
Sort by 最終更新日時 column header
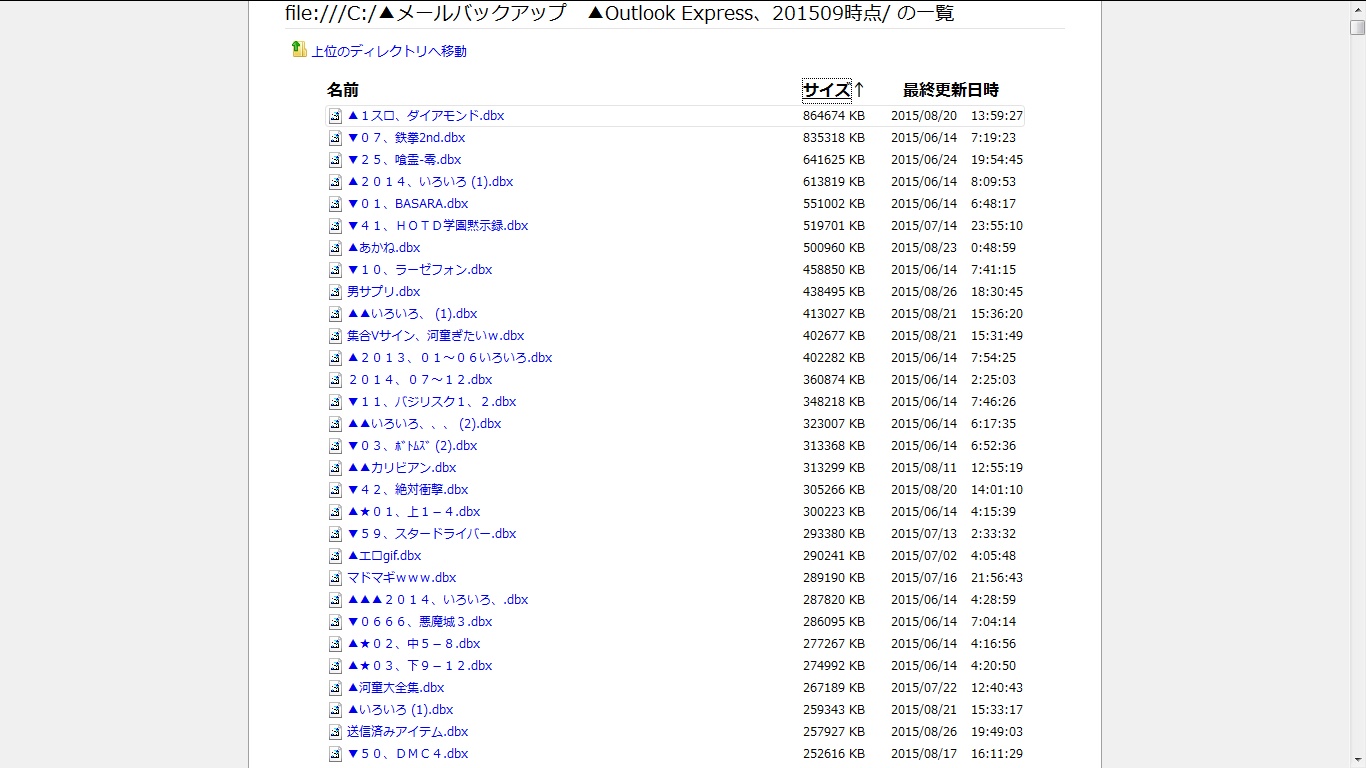[951, 90]
